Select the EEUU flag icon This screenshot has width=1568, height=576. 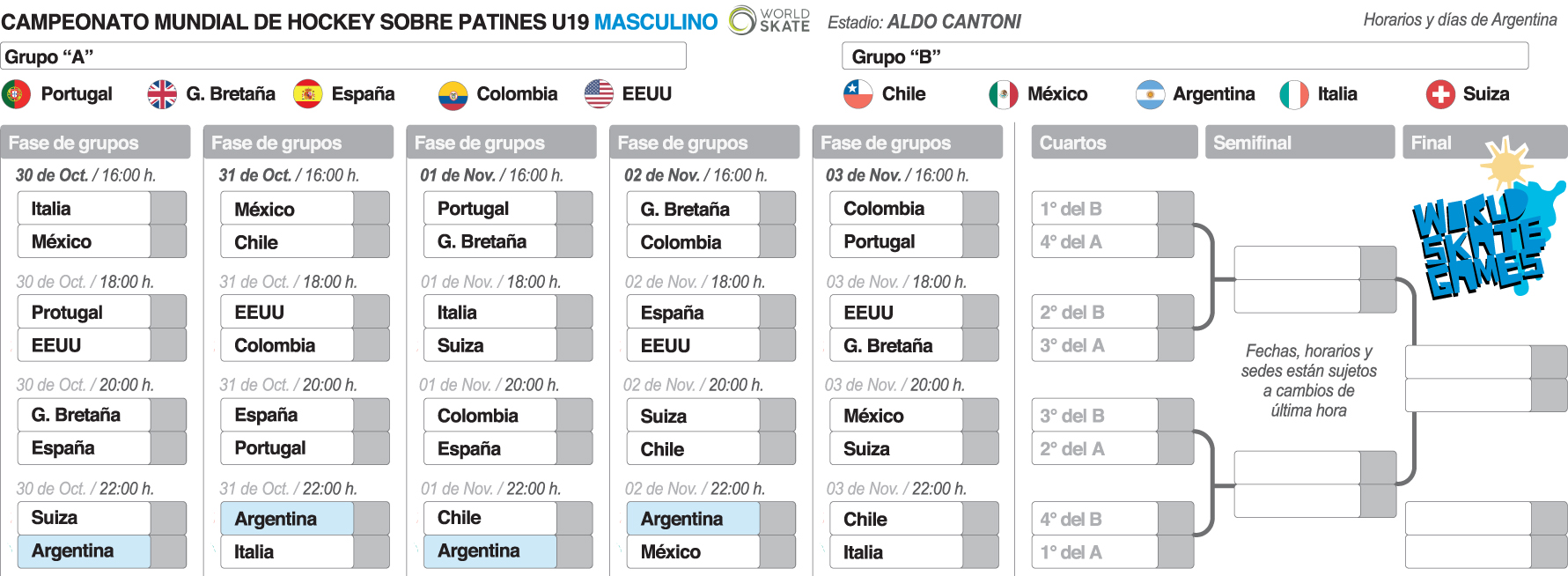(x=599, y=94)
